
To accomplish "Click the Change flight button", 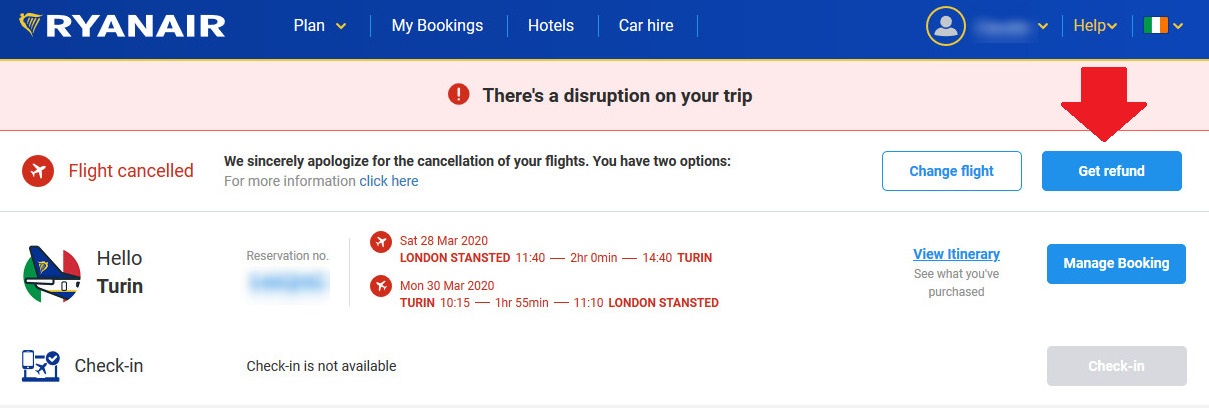I will [951, 171].
